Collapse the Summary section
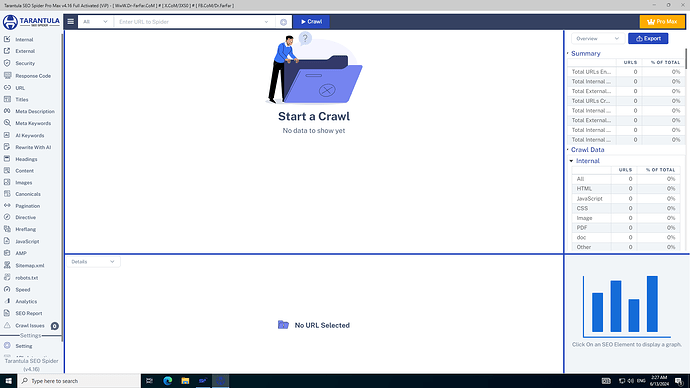The height and width of the screenshot is (388, 690). [568, 53]
